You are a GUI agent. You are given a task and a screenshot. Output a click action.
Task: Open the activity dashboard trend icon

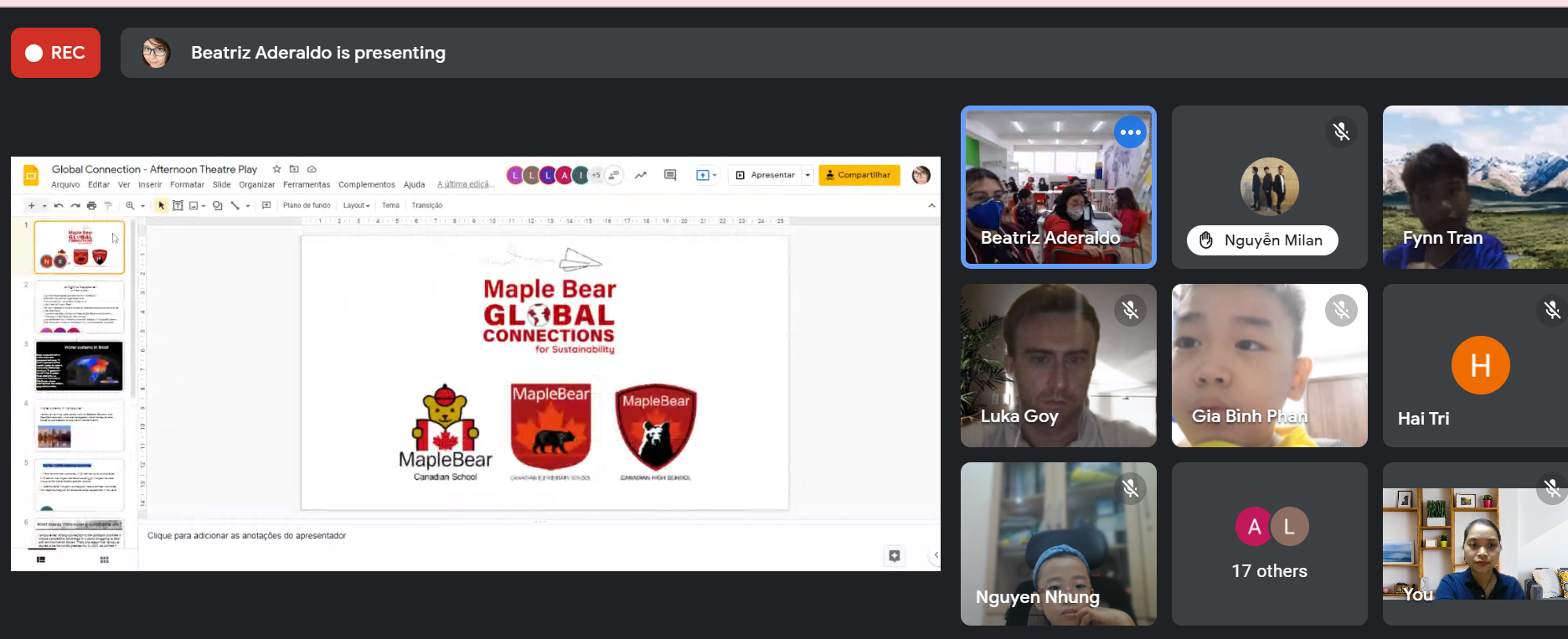(641, 175)
